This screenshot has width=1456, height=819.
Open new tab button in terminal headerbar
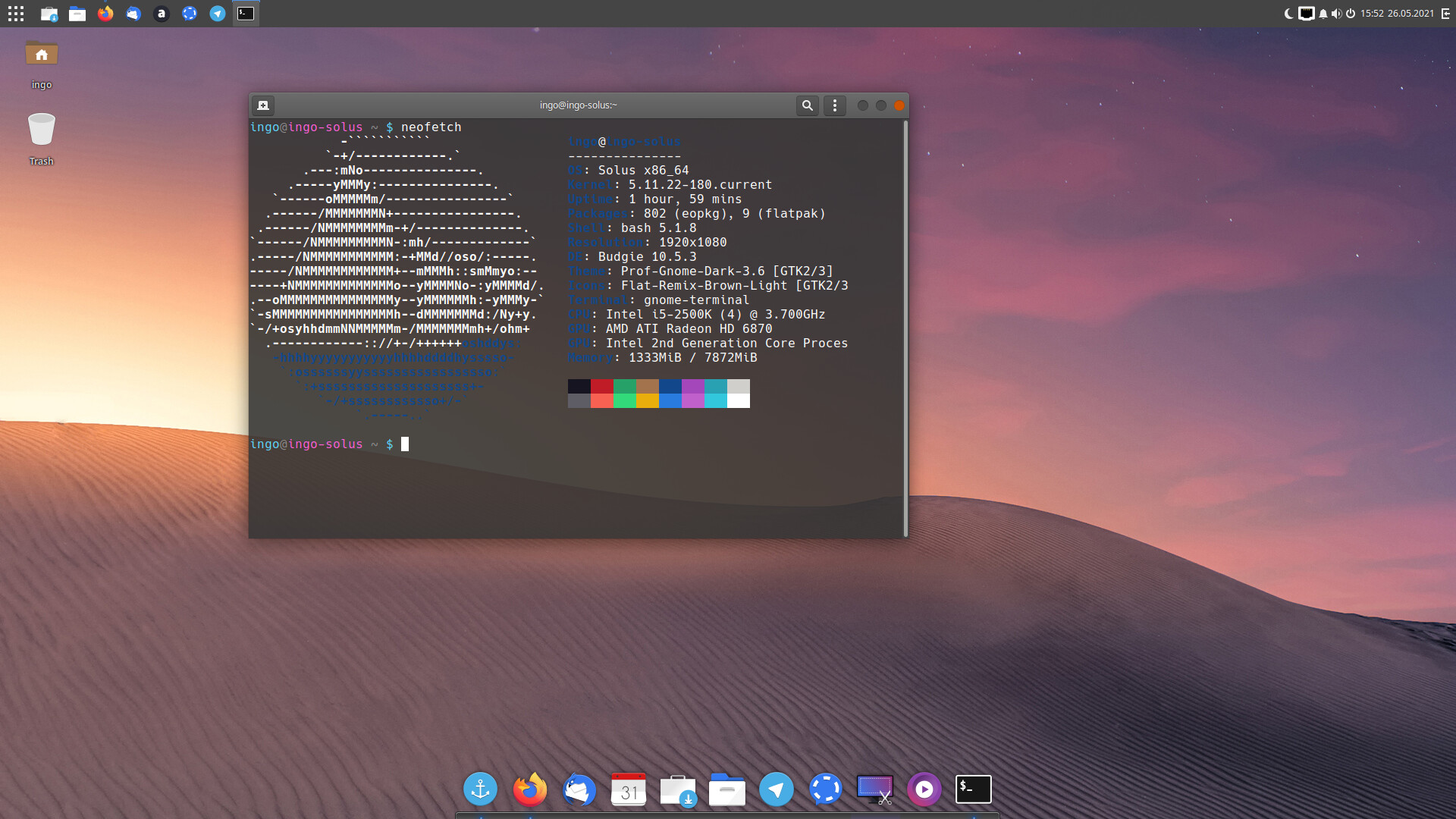tap(263, 105)
